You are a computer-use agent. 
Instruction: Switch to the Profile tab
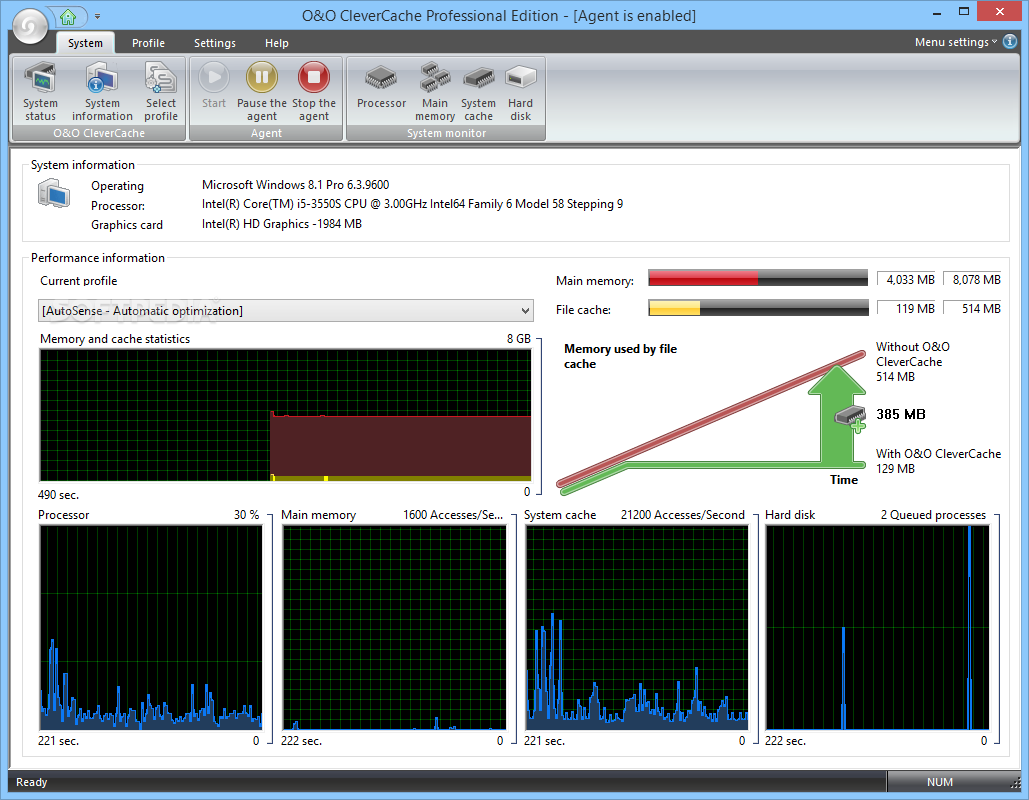(x=148, y=43)
